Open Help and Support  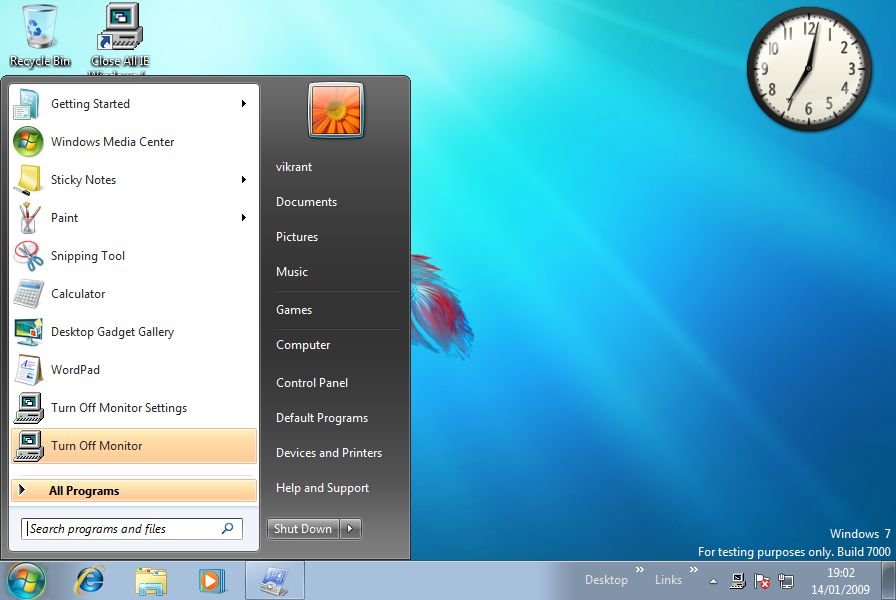coord(322,488)
